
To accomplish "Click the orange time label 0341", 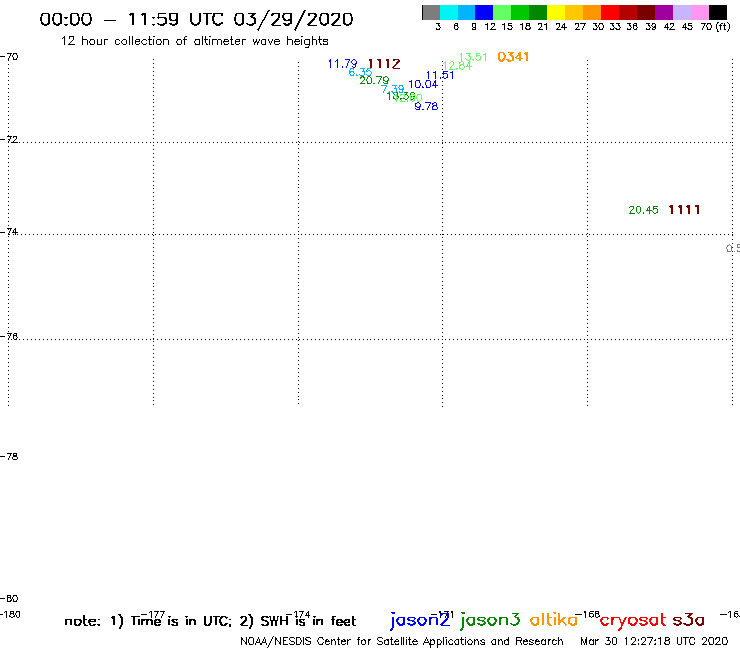I will [x=513, y=57].
